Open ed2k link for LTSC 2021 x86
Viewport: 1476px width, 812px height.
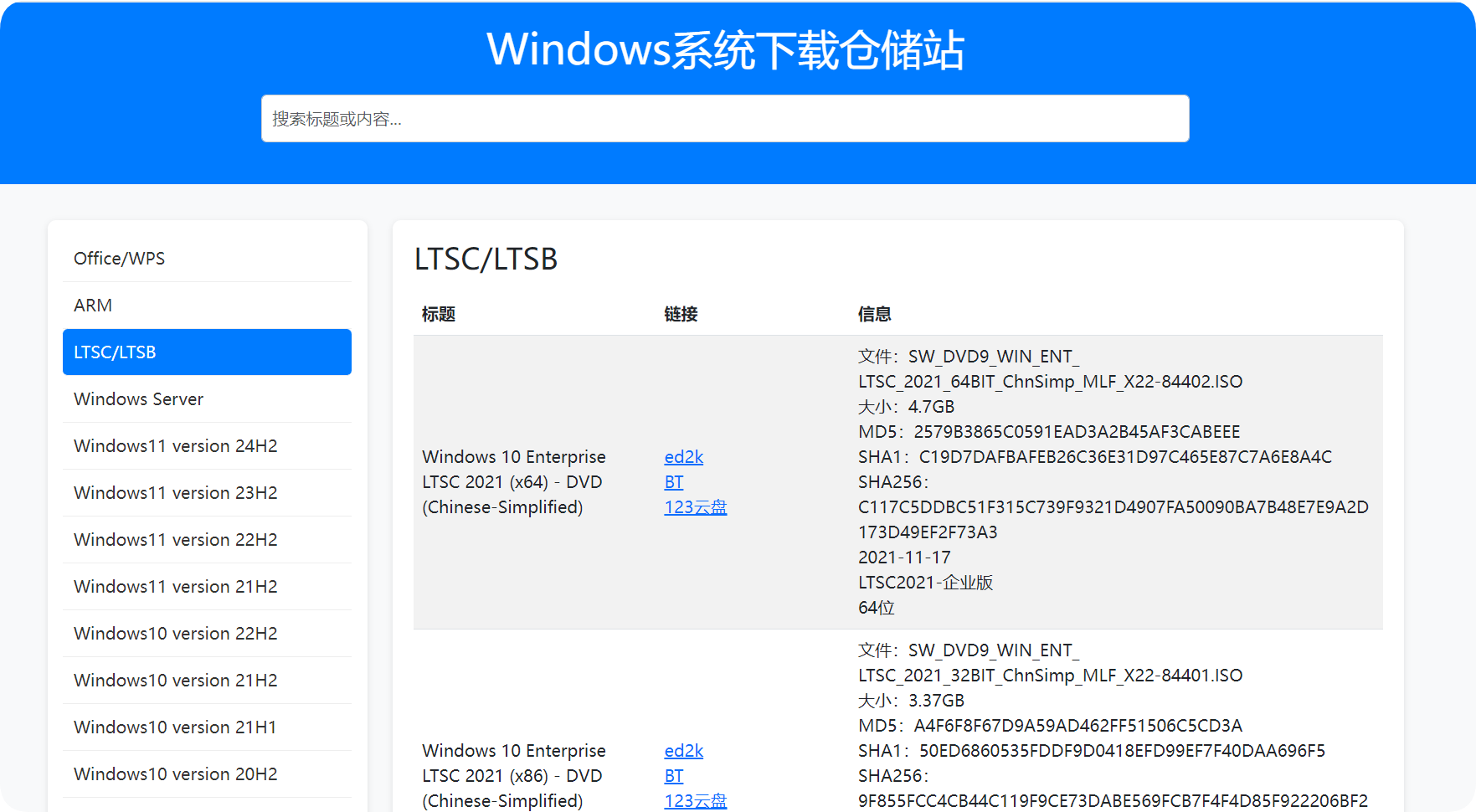[x=684, y=751]
